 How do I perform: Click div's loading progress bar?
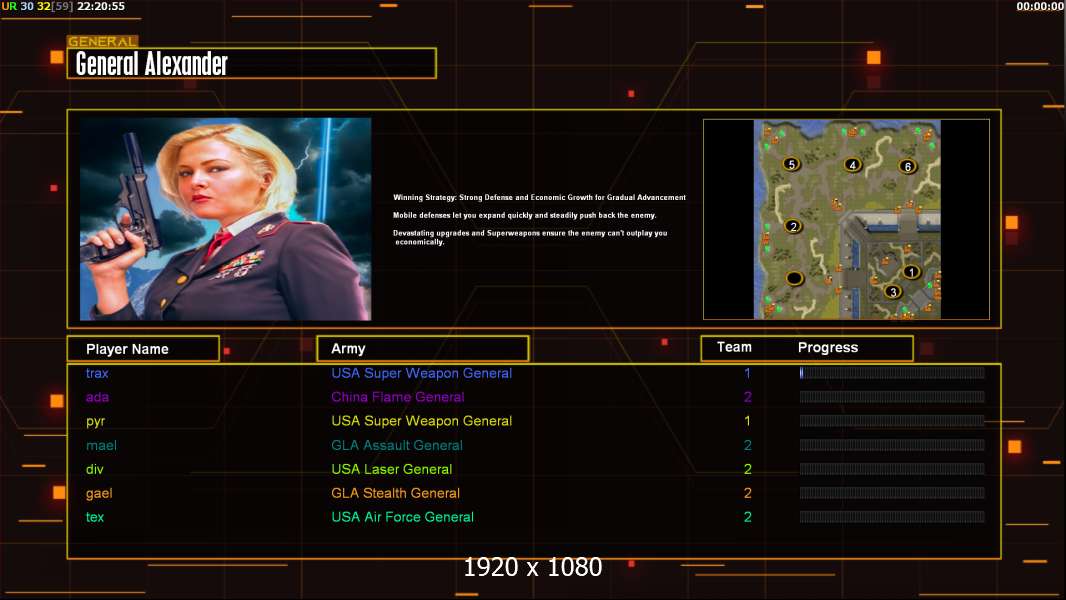[892, 469]
